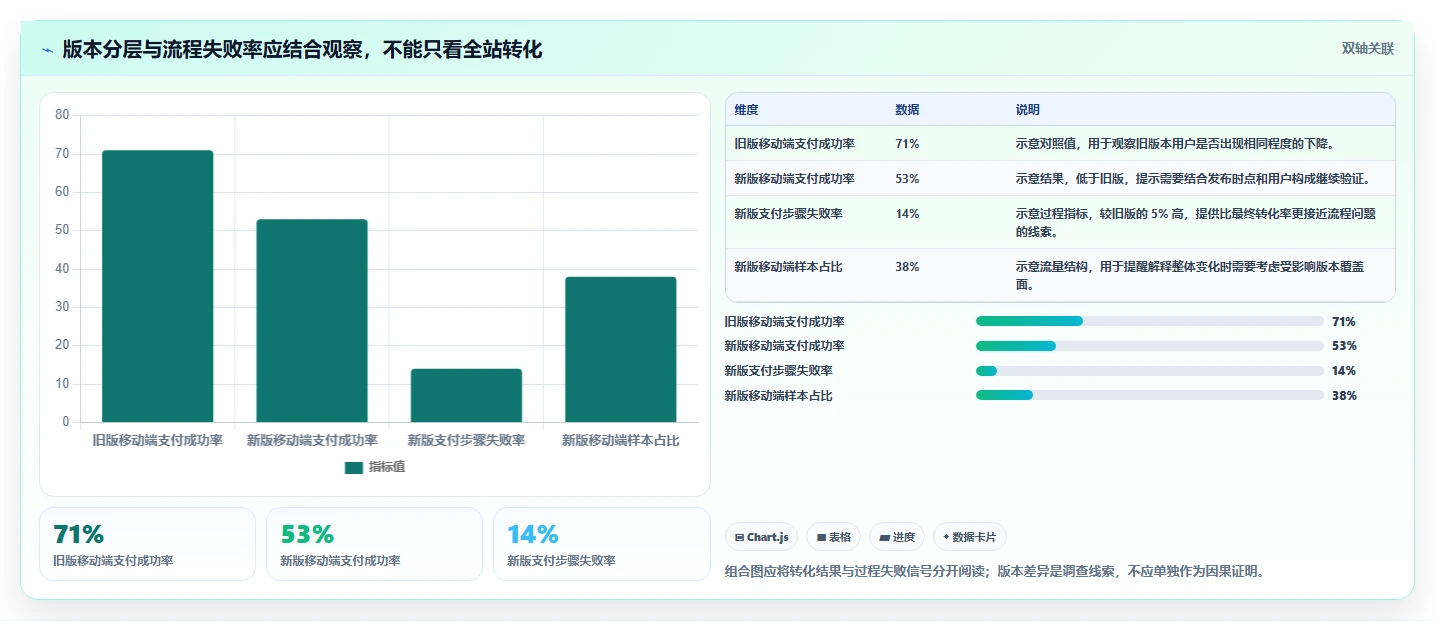The width and height of the screenshot is (1435, 621).
Task: Click the 新版移动端样本占比 x-axis label
Action: [x=621, y=440]
